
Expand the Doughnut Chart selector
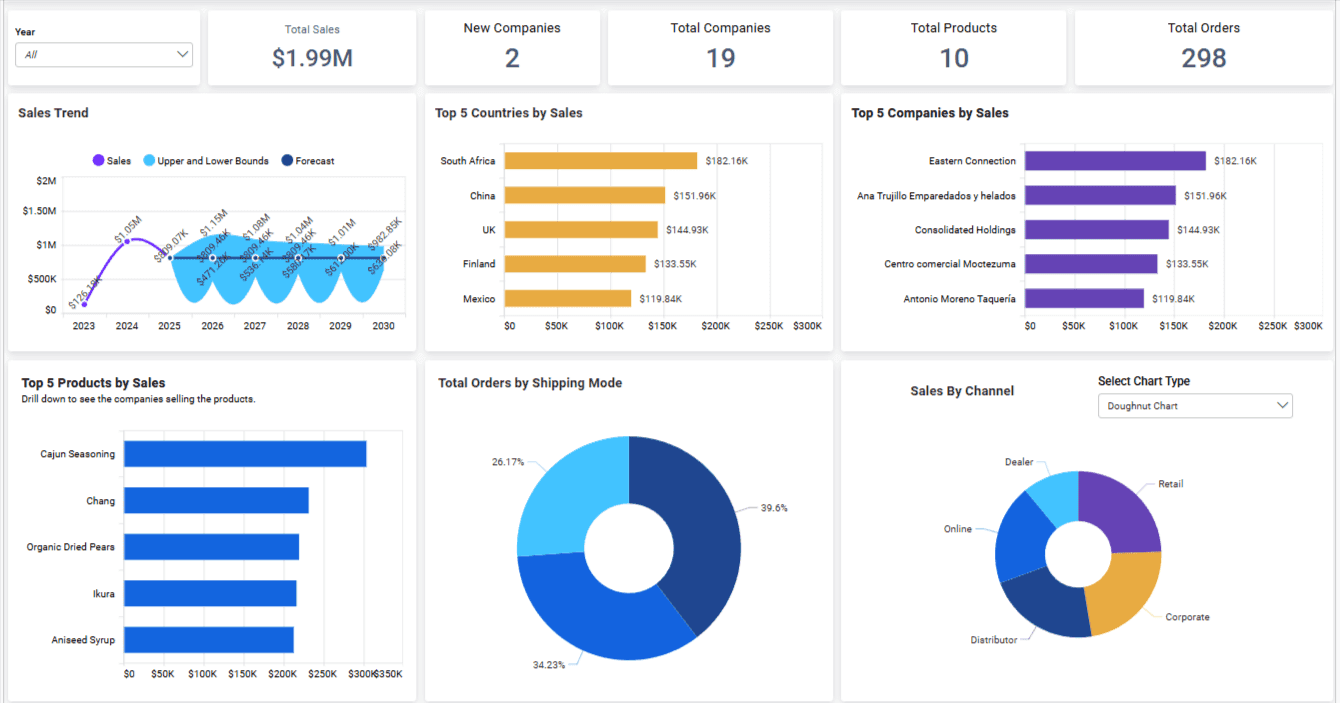1195,405
